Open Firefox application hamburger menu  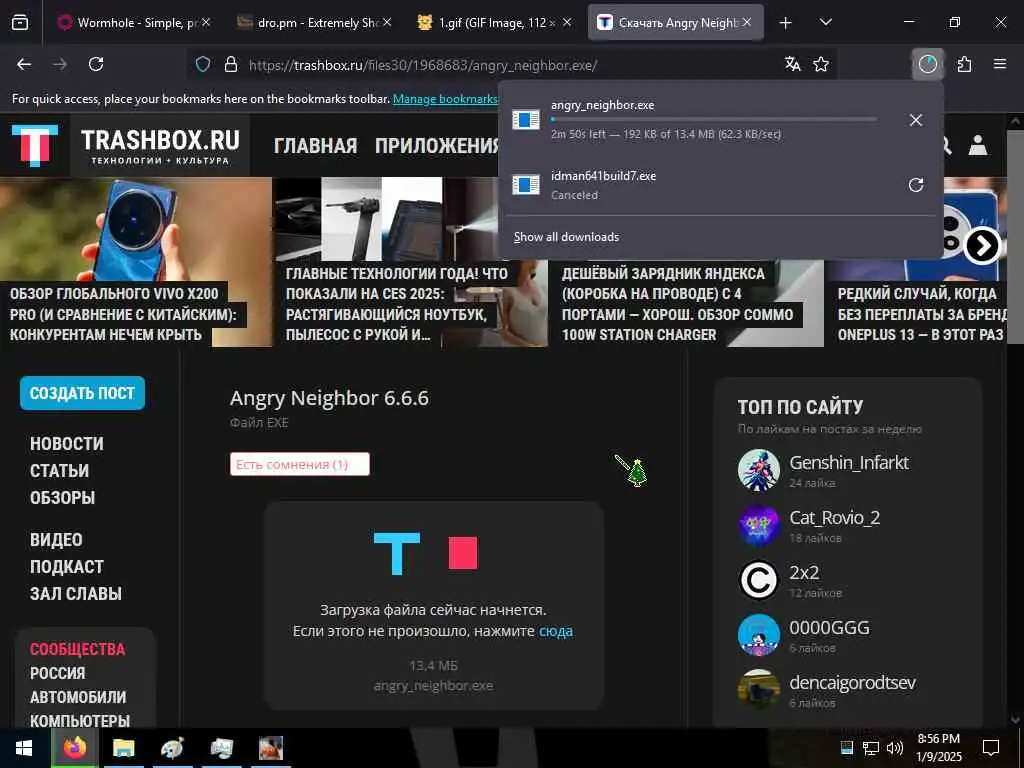tap(1000, 64)
